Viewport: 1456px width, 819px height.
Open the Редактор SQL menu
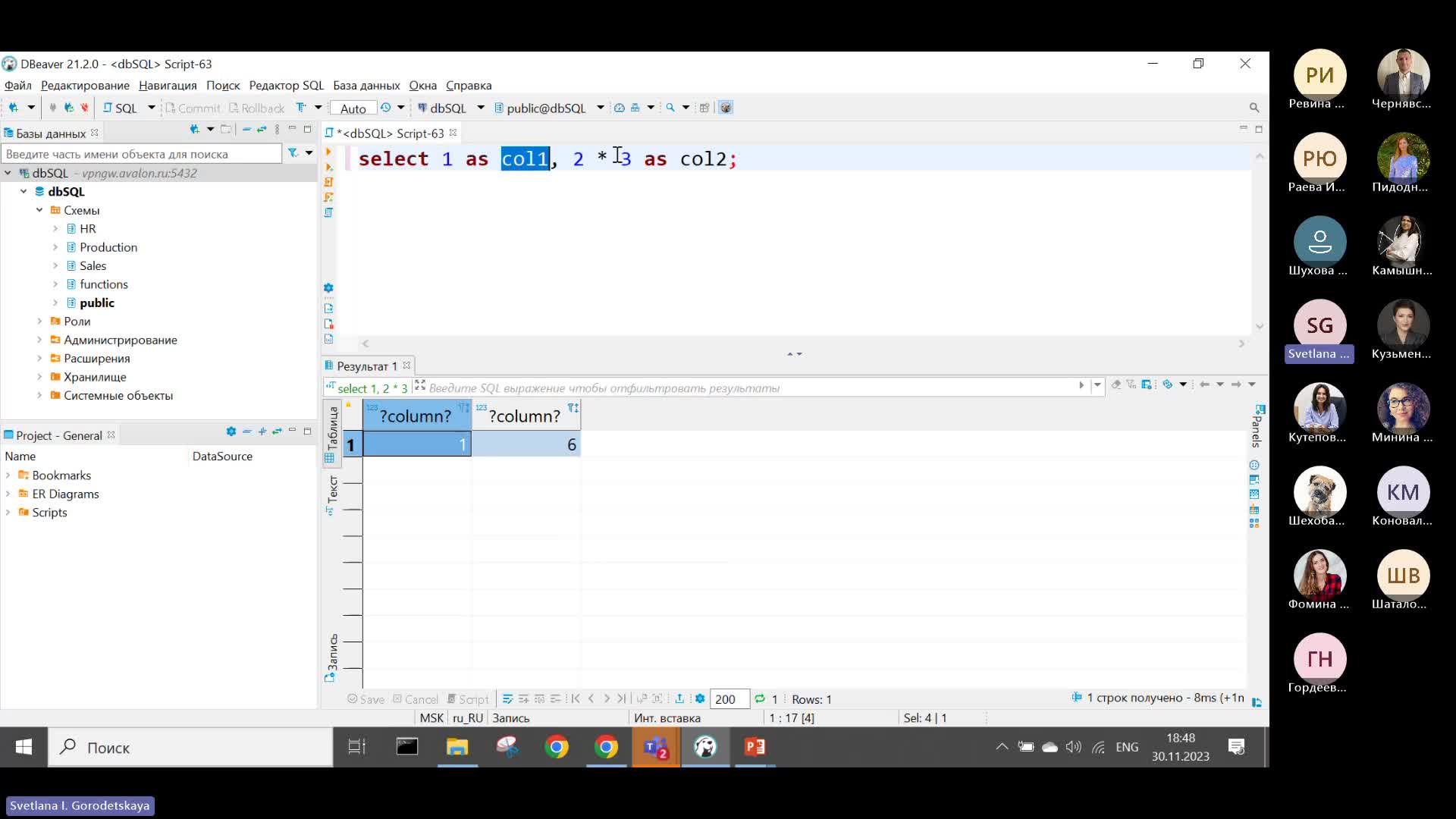(286, 86)
